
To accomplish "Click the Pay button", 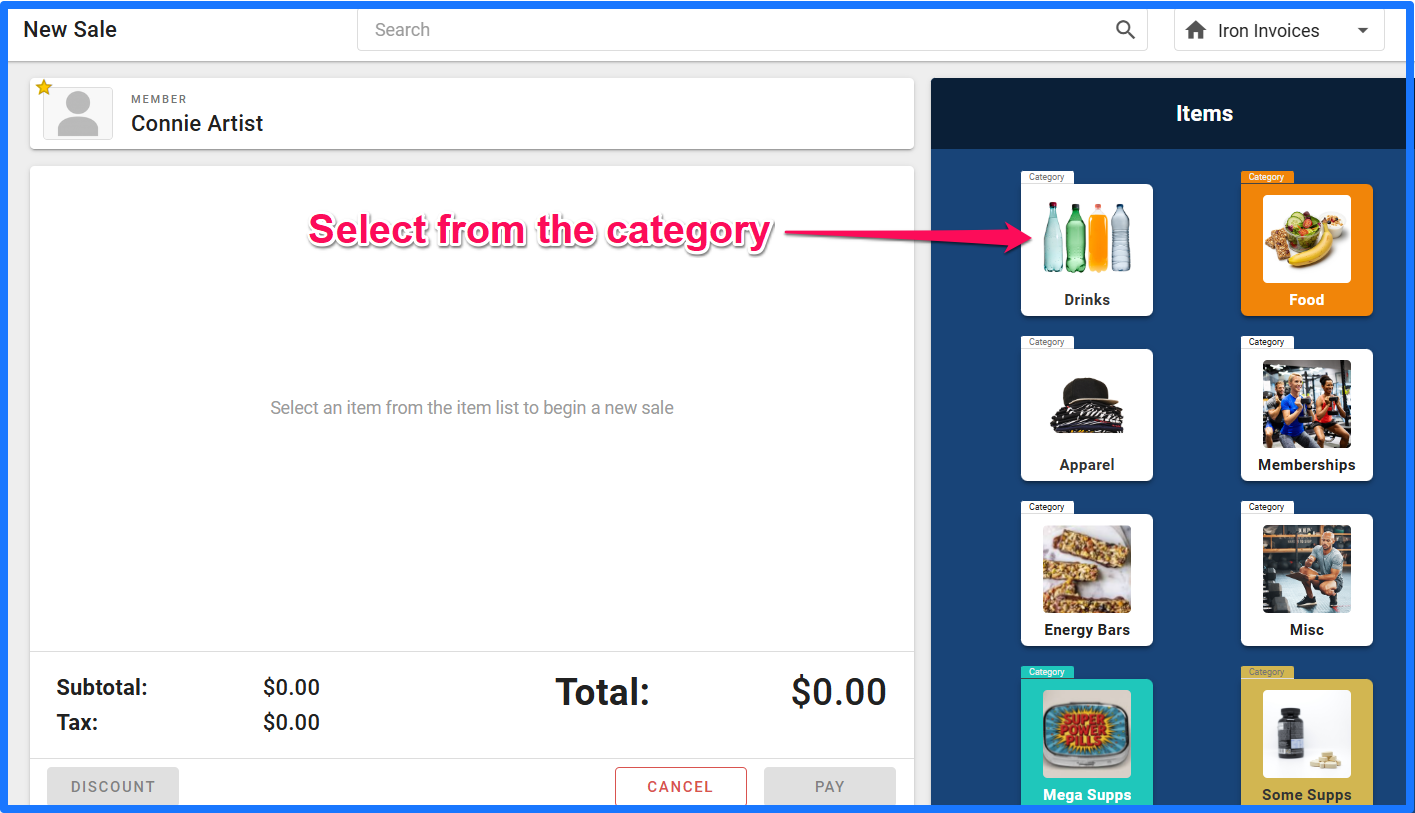I will [830, 786].
